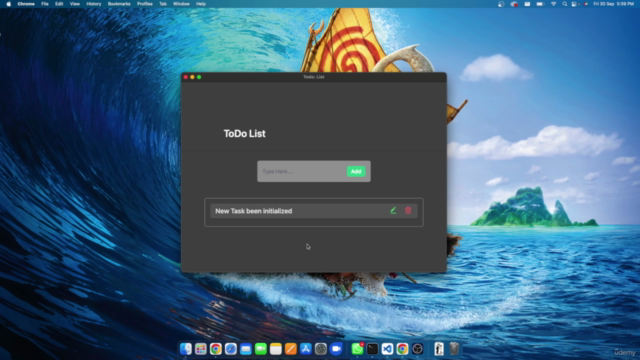
Task: Open FaceTime from the dock
Action: (260, 349)
